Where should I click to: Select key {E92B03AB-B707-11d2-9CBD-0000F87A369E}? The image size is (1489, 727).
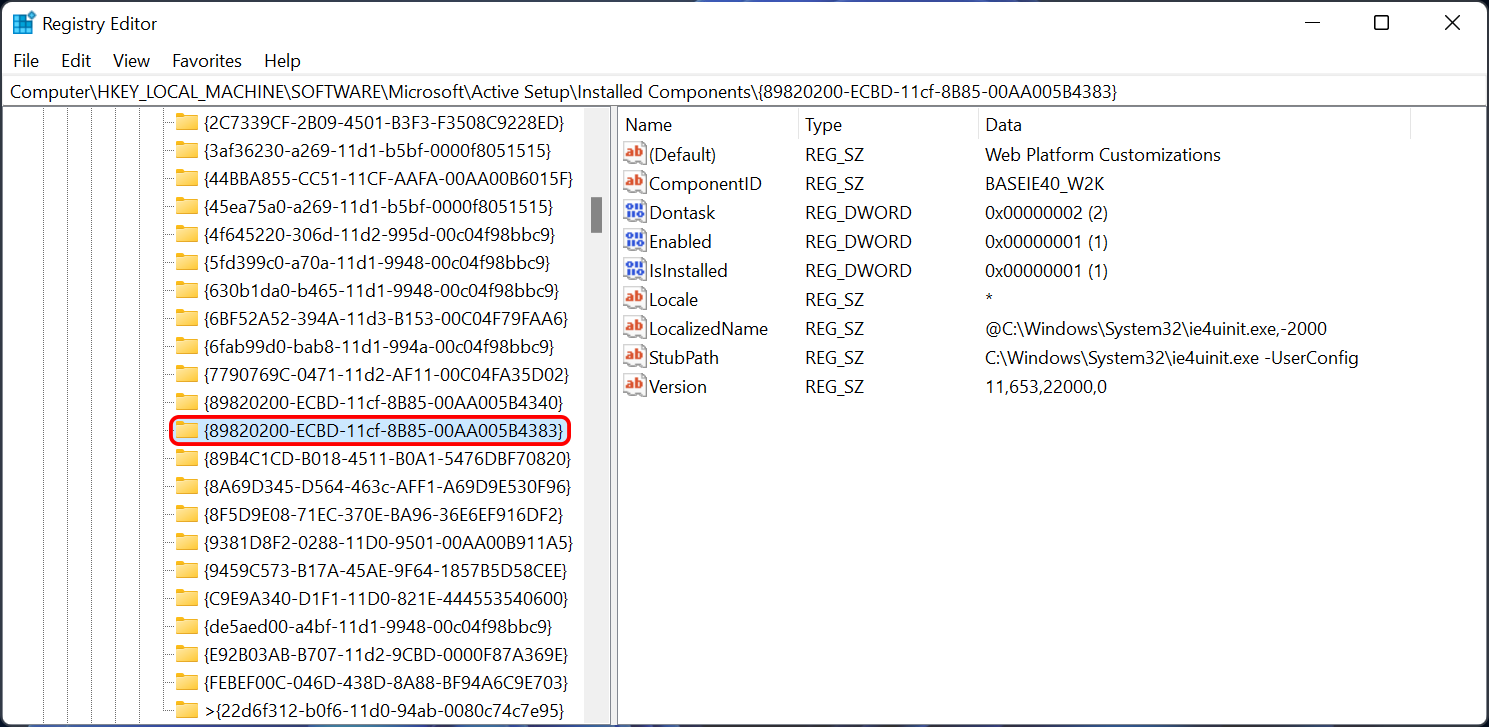tap(385, 655)
